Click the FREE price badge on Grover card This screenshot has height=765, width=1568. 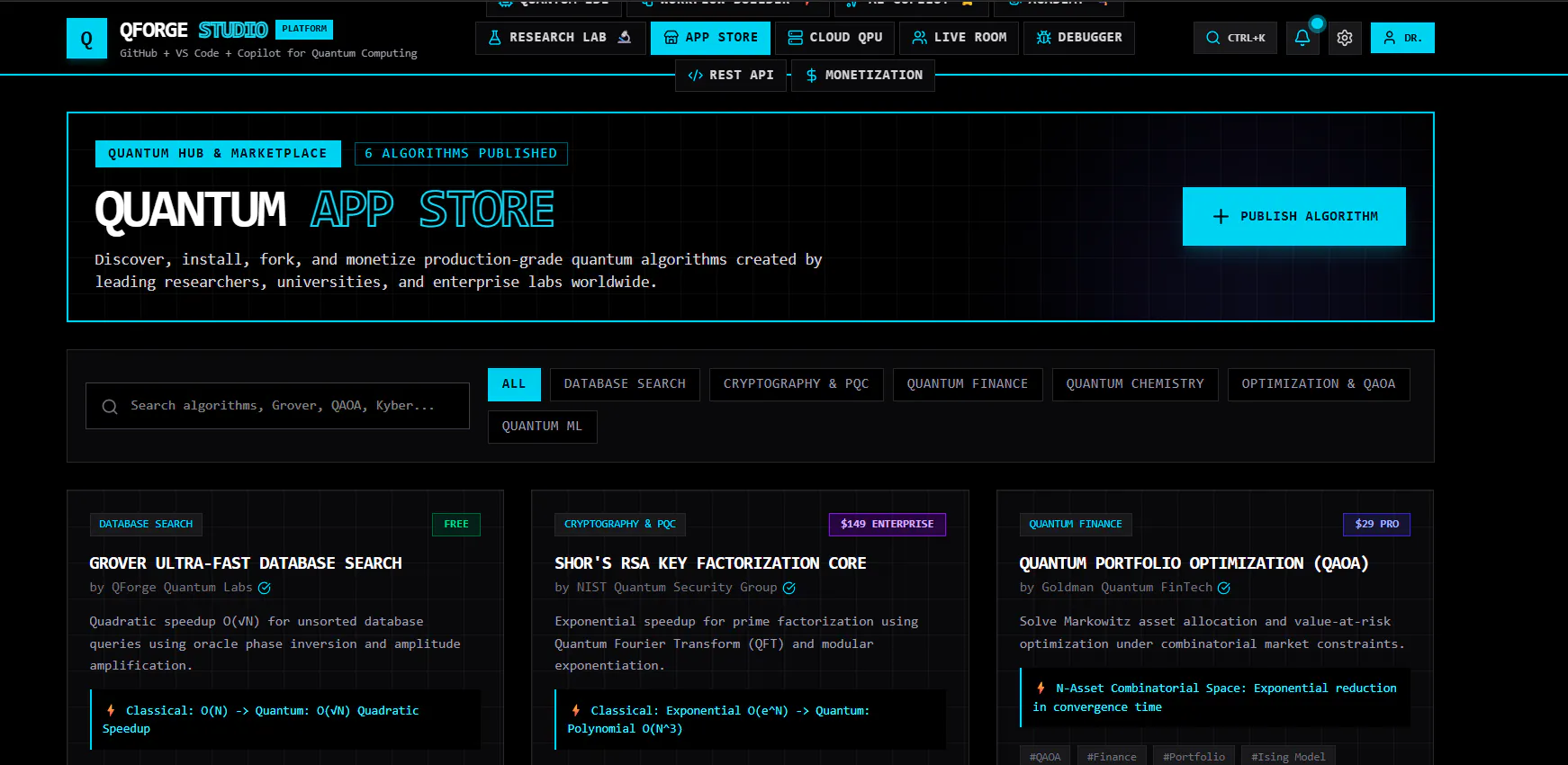pos(456,525)
